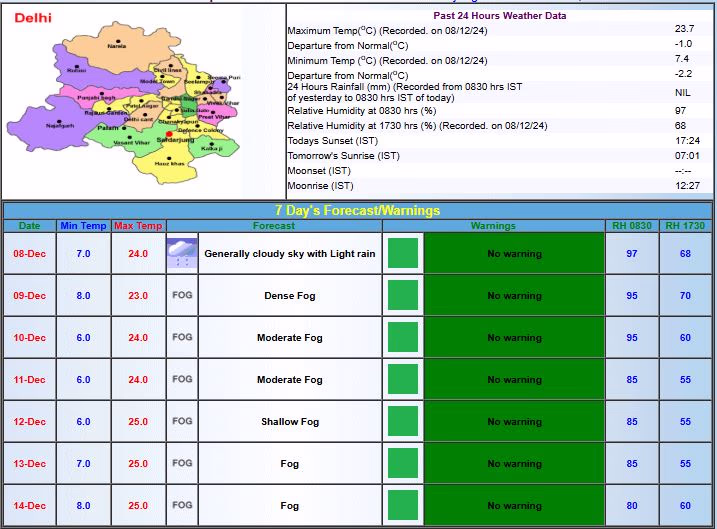This screenshot has height=529, width=717.
Task: Open the 14-Dec date entry
Action: pyautogui.click(x=29, y=506)
